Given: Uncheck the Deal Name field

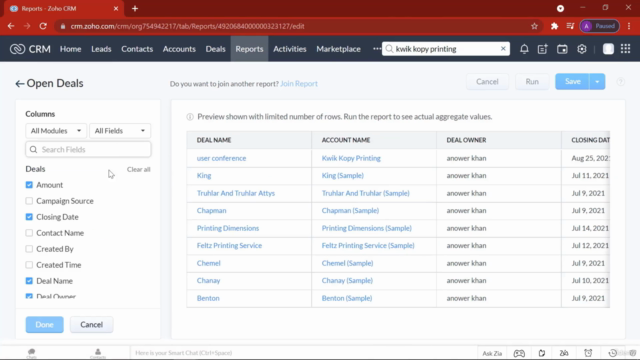Looking at the screenshot, I should pyautogui.click(x=29, y=281).
